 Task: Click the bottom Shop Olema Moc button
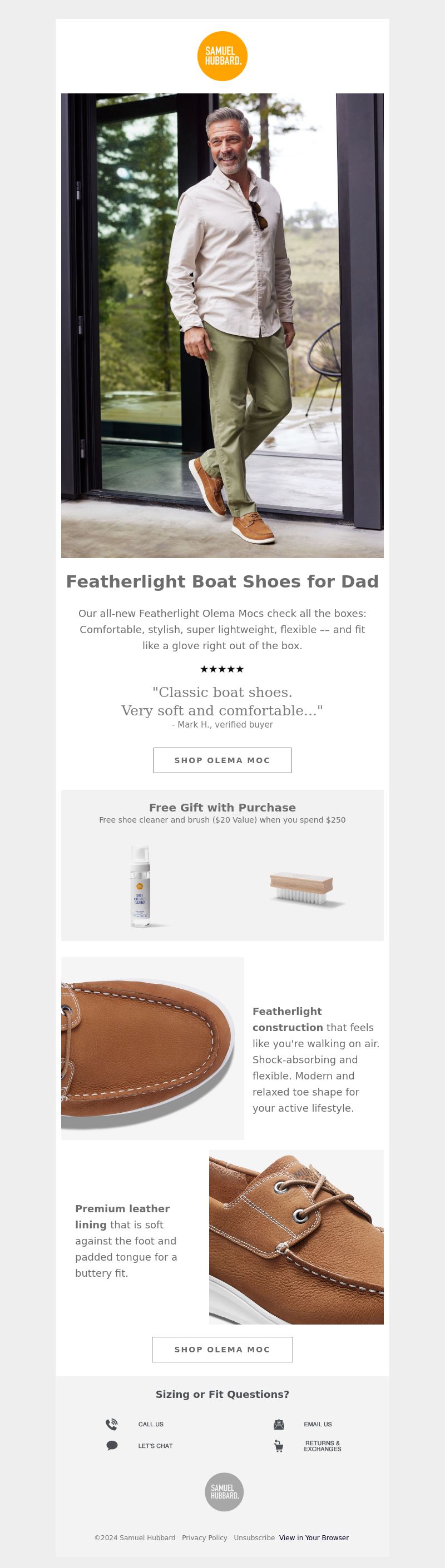point(222,1350)
